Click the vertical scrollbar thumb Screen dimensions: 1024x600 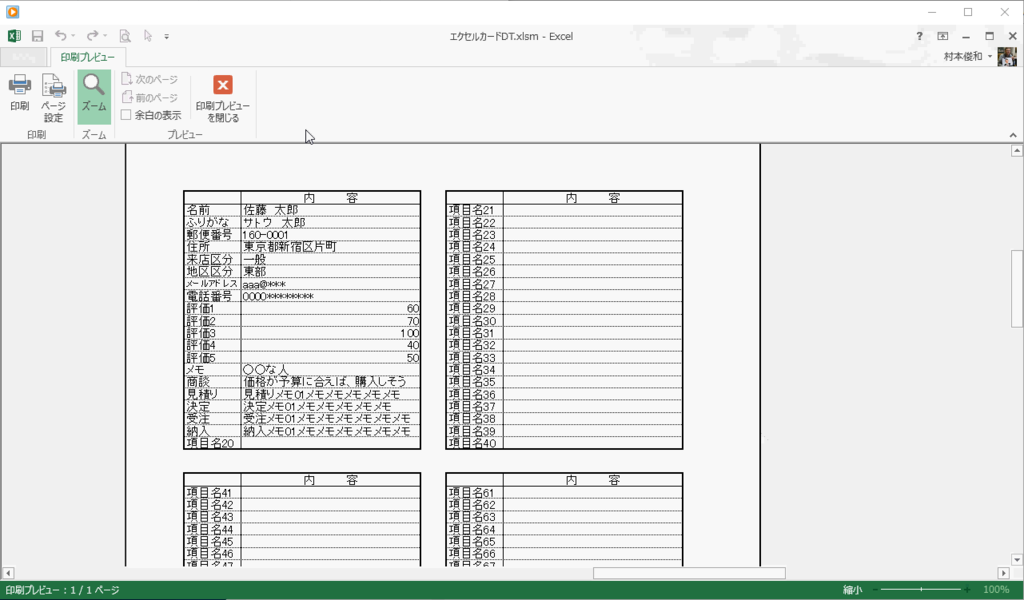(x=1017, y=288)
